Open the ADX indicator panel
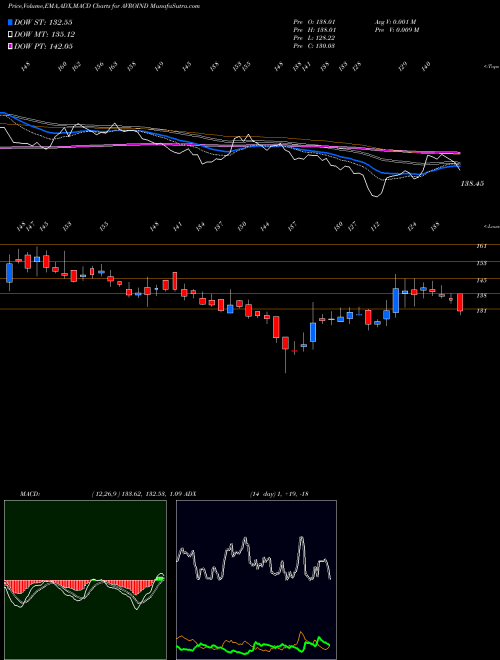 (256, 580)
